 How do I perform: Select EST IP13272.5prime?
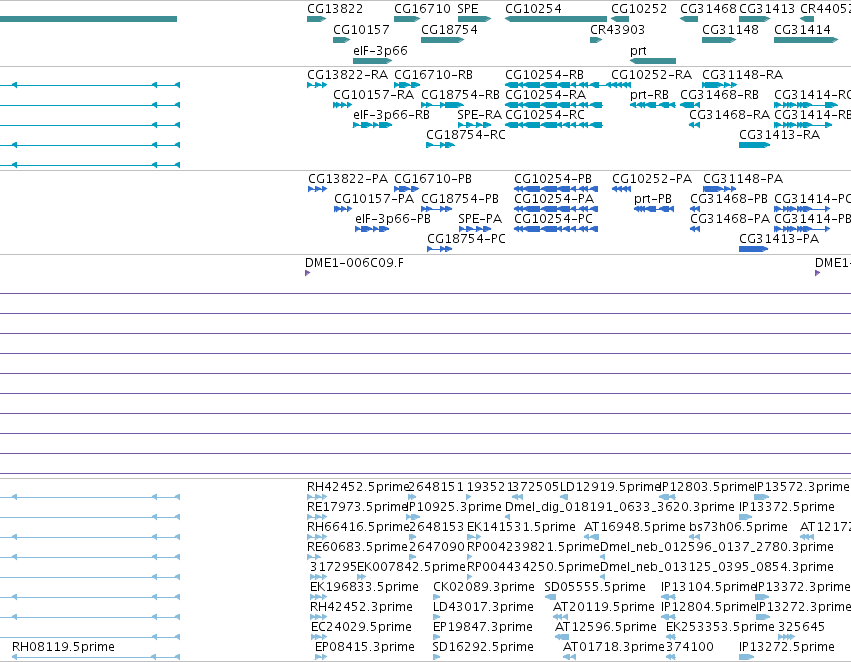click(747, 657)
